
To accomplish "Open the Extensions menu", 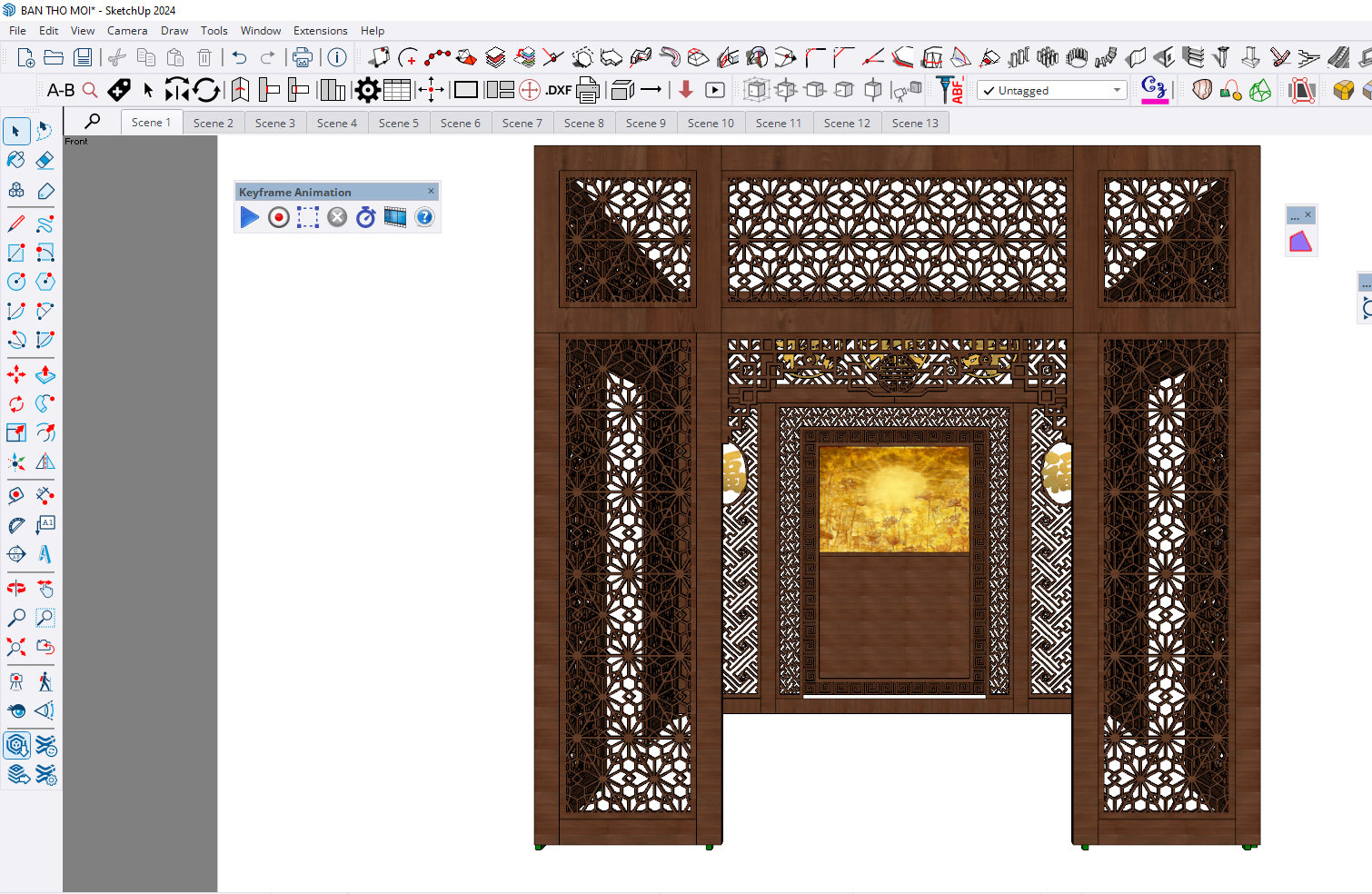I will click(x=320, y=31).
